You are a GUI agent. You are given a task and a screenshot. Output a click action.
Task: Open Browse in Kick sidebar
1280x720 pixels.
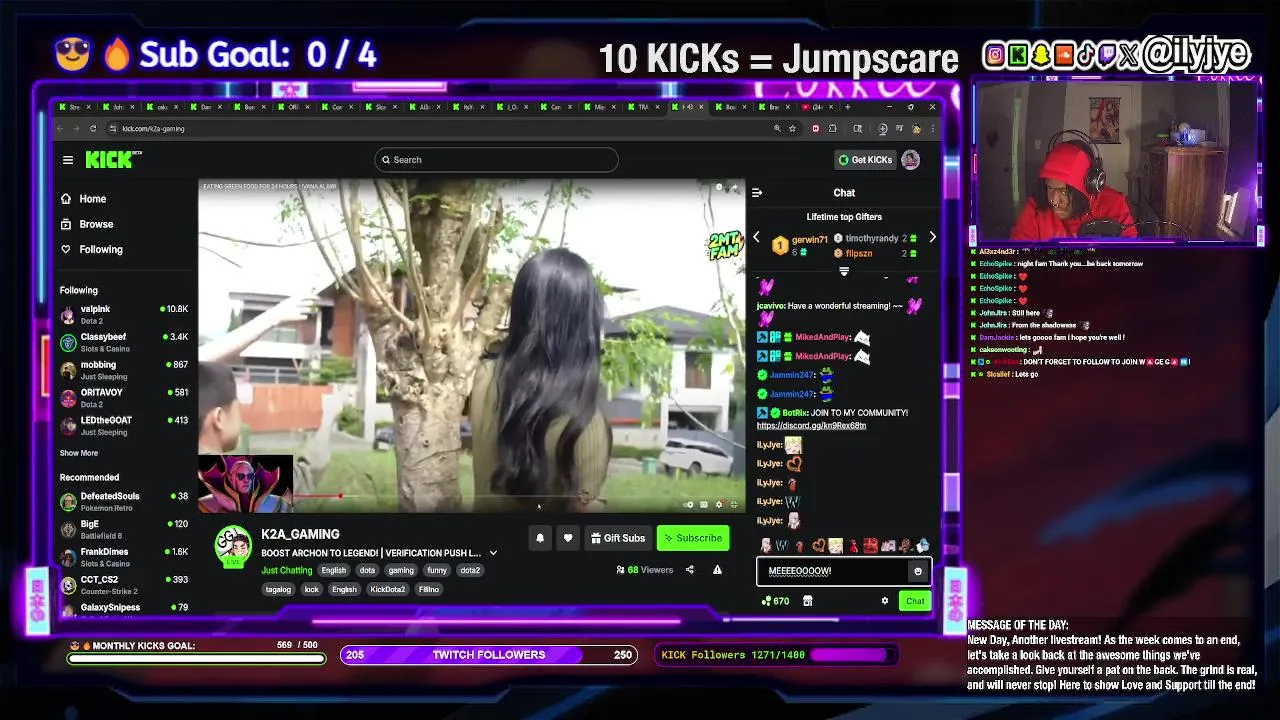(x=87, y=224)
